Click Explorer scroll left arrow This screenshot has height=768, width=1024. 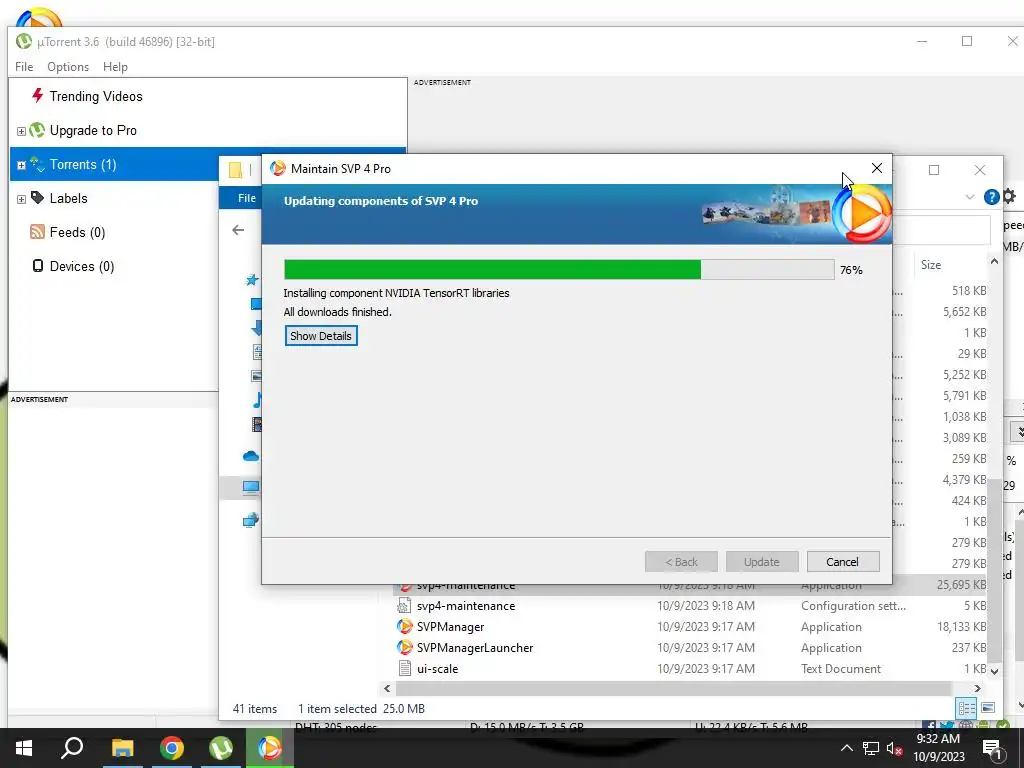click(x=387, y=688)
